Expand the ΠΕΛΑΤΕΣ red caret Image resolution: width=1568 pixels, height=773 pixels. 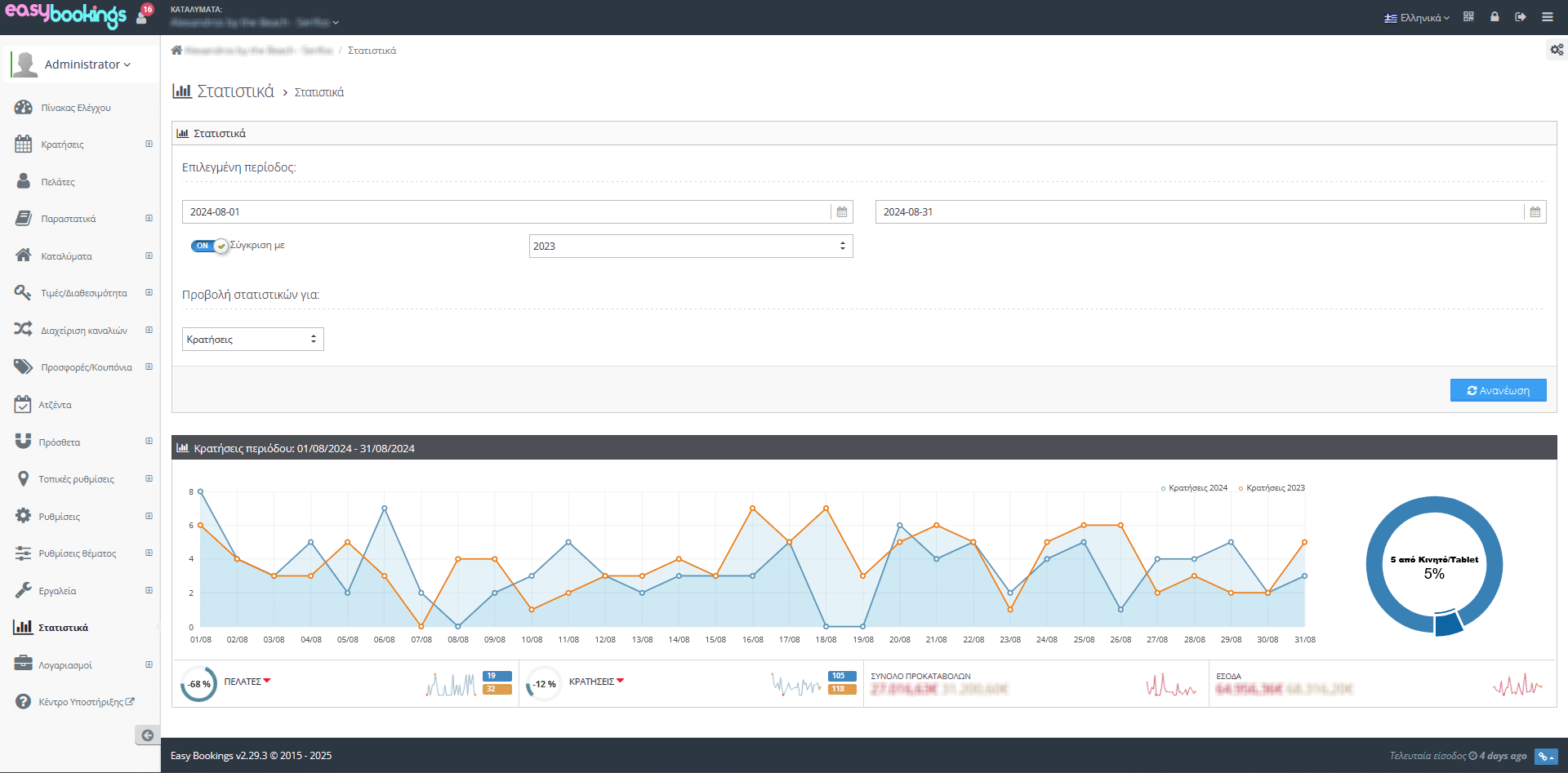[267, 681]
